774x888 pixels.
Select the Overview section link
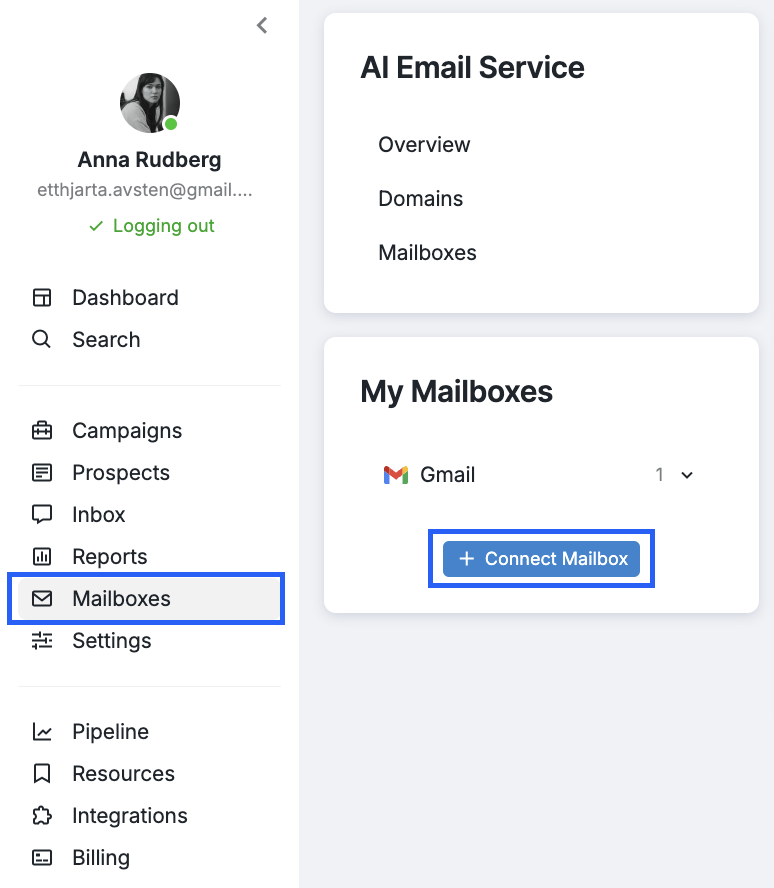424,144
